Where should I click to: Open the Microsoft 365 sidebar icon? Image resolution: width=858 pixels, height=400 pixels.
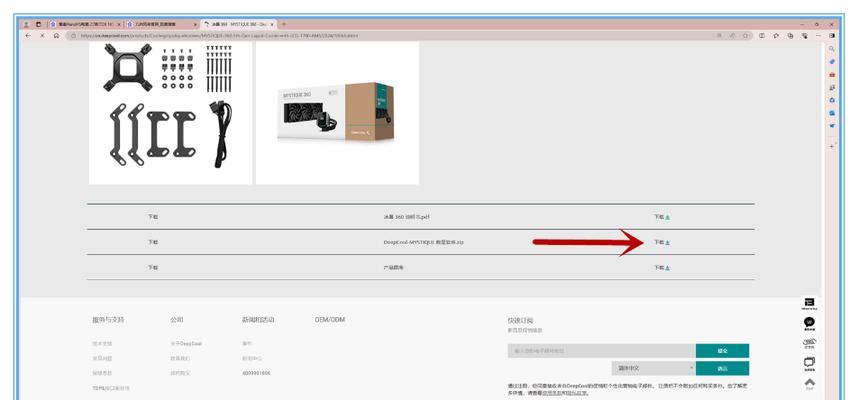pos(832,100)
